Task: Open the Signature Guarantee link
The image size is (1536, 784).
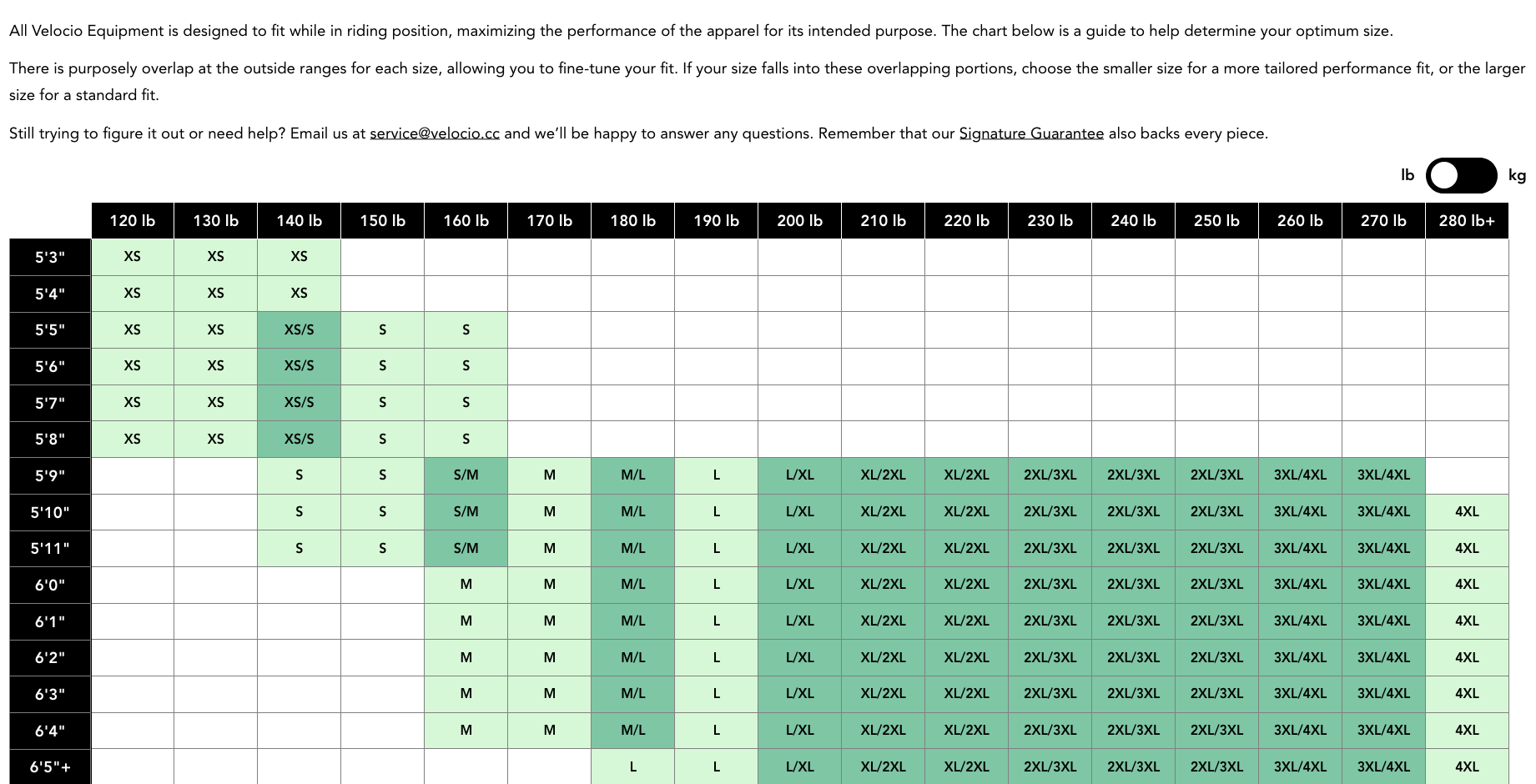Action: [x=1031, y=133]
